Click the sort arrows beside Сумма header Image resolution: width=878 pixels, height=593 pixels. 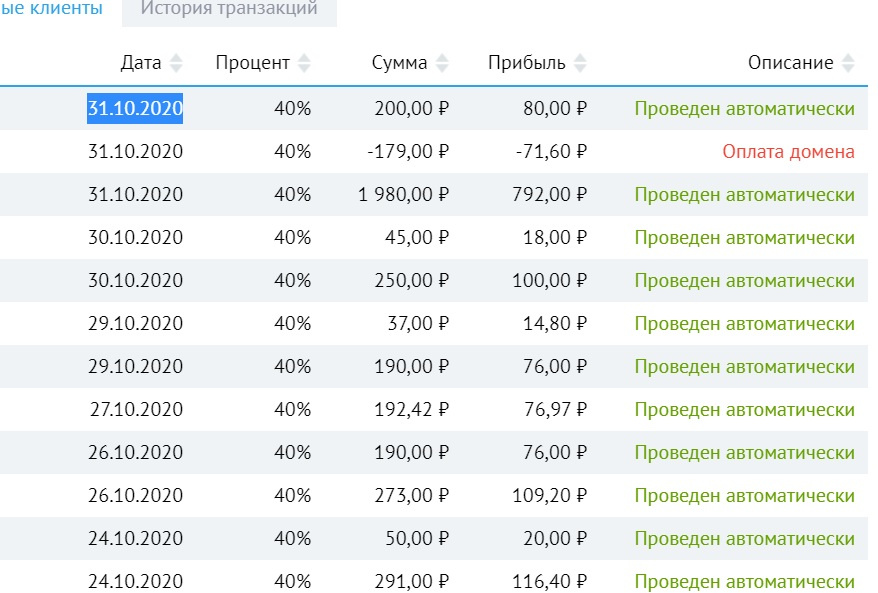(x=442, y=63)
